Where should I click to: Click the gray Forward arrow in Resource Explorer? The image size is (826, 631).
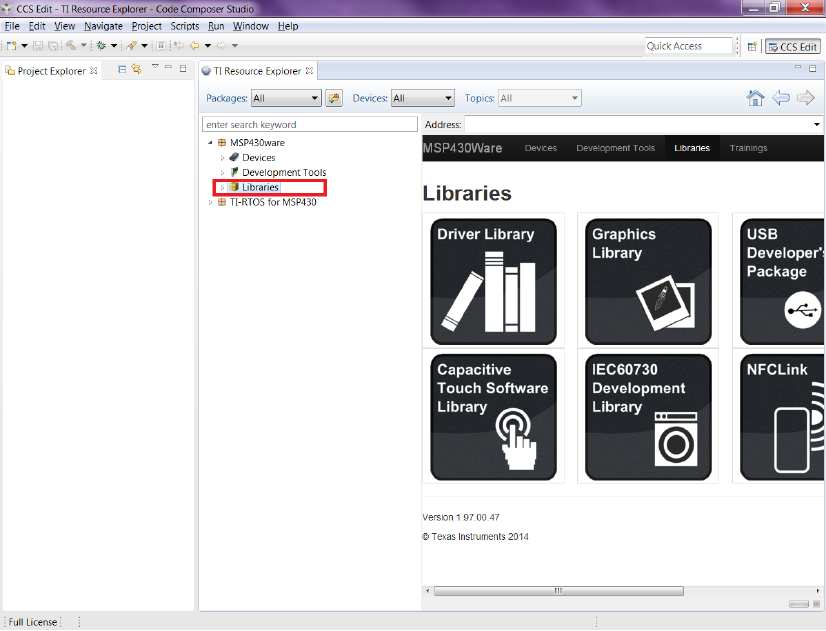(x=805, y=98)
